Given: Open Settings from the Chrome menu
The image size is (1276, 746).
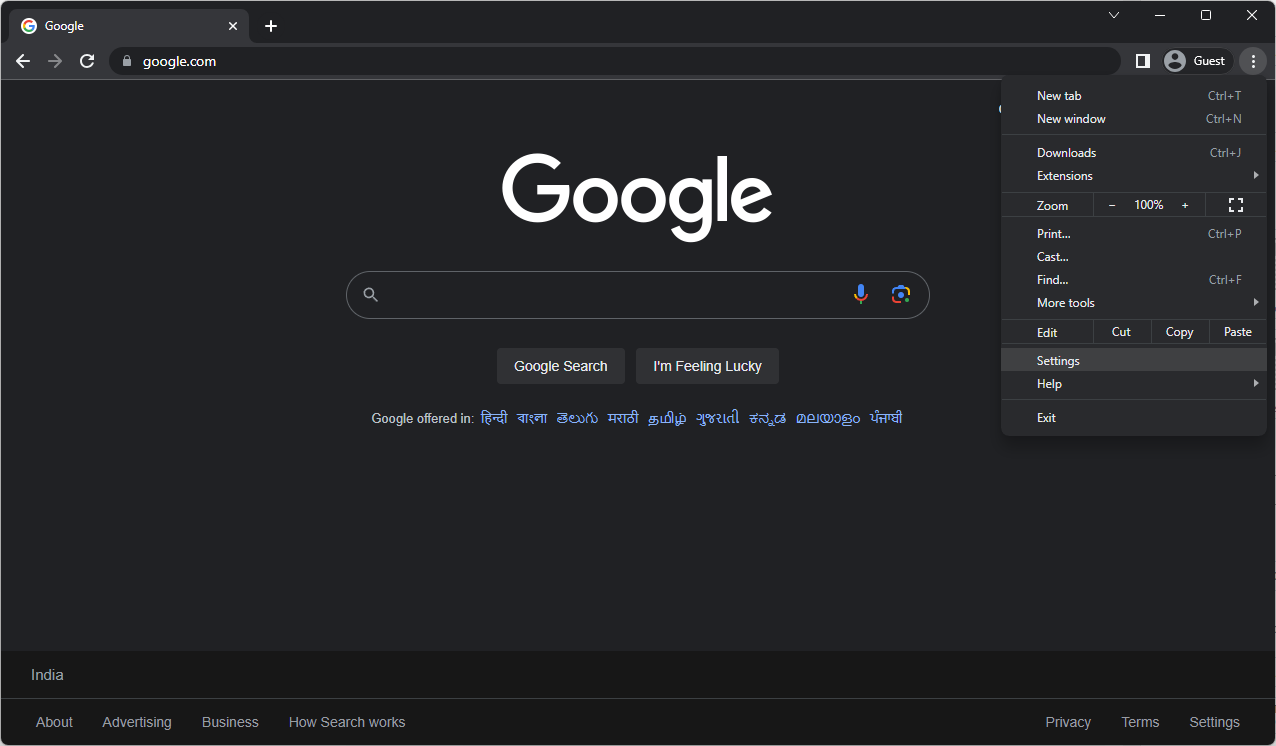Looking at the screenshot, I should 1058,361.
